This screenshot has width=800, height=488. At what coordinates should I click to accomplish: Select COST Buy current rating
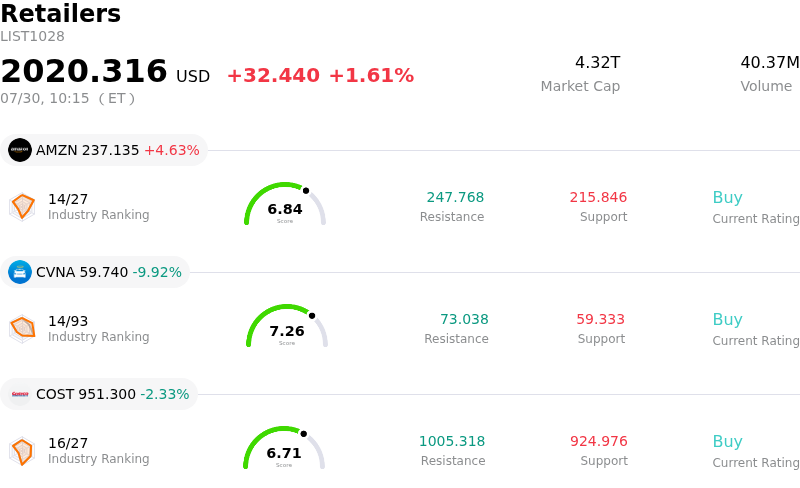728,442
